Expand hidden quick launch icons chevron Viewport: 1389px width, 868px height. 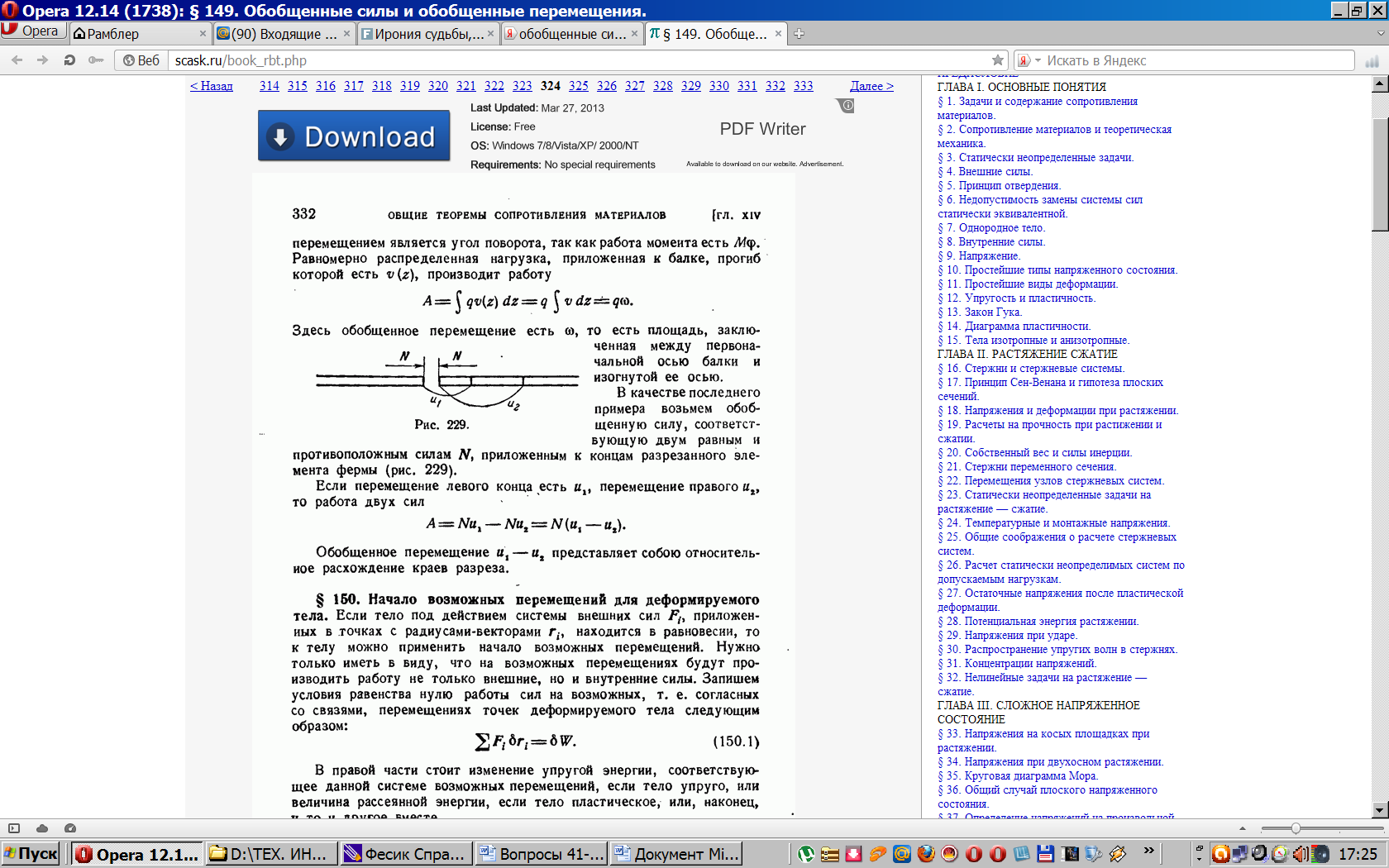[1148, 851]
